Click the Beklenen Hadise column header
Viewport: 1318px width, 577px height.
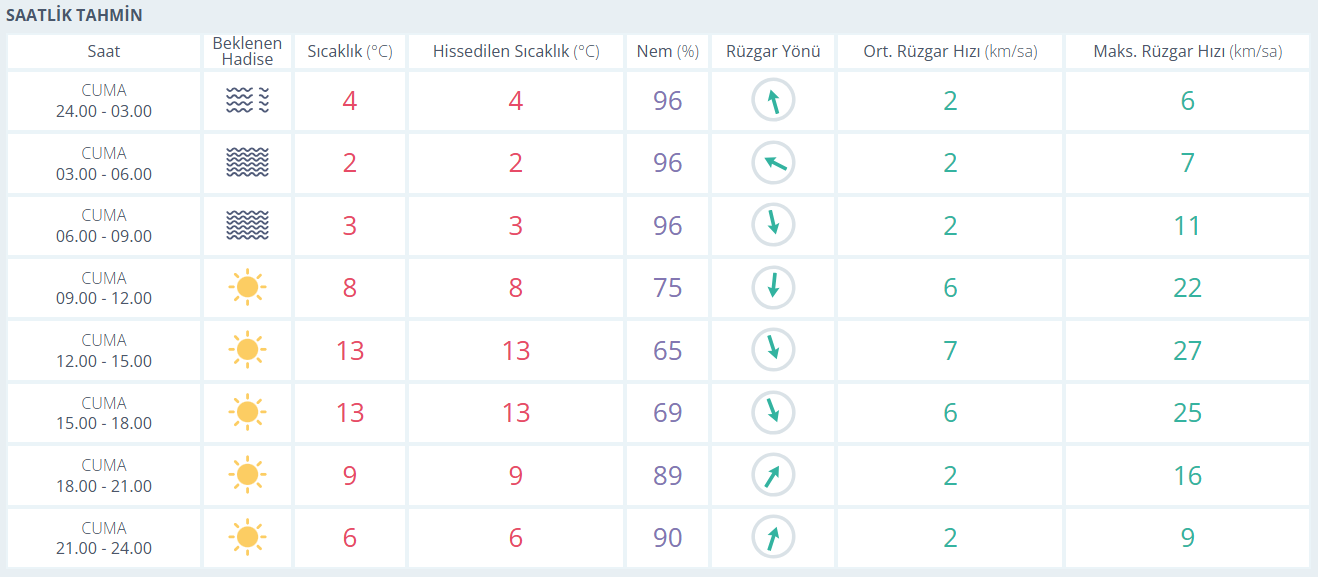coord(247,52)
